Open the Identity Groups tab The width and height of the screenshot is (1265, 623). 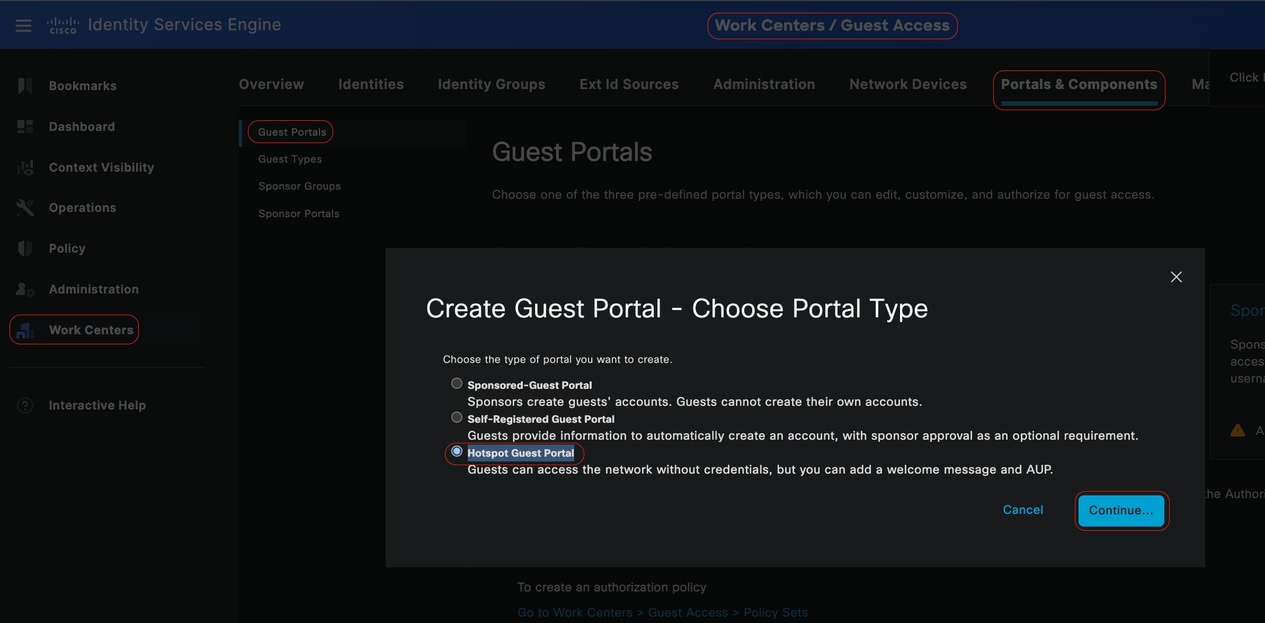tap(491, 84)
